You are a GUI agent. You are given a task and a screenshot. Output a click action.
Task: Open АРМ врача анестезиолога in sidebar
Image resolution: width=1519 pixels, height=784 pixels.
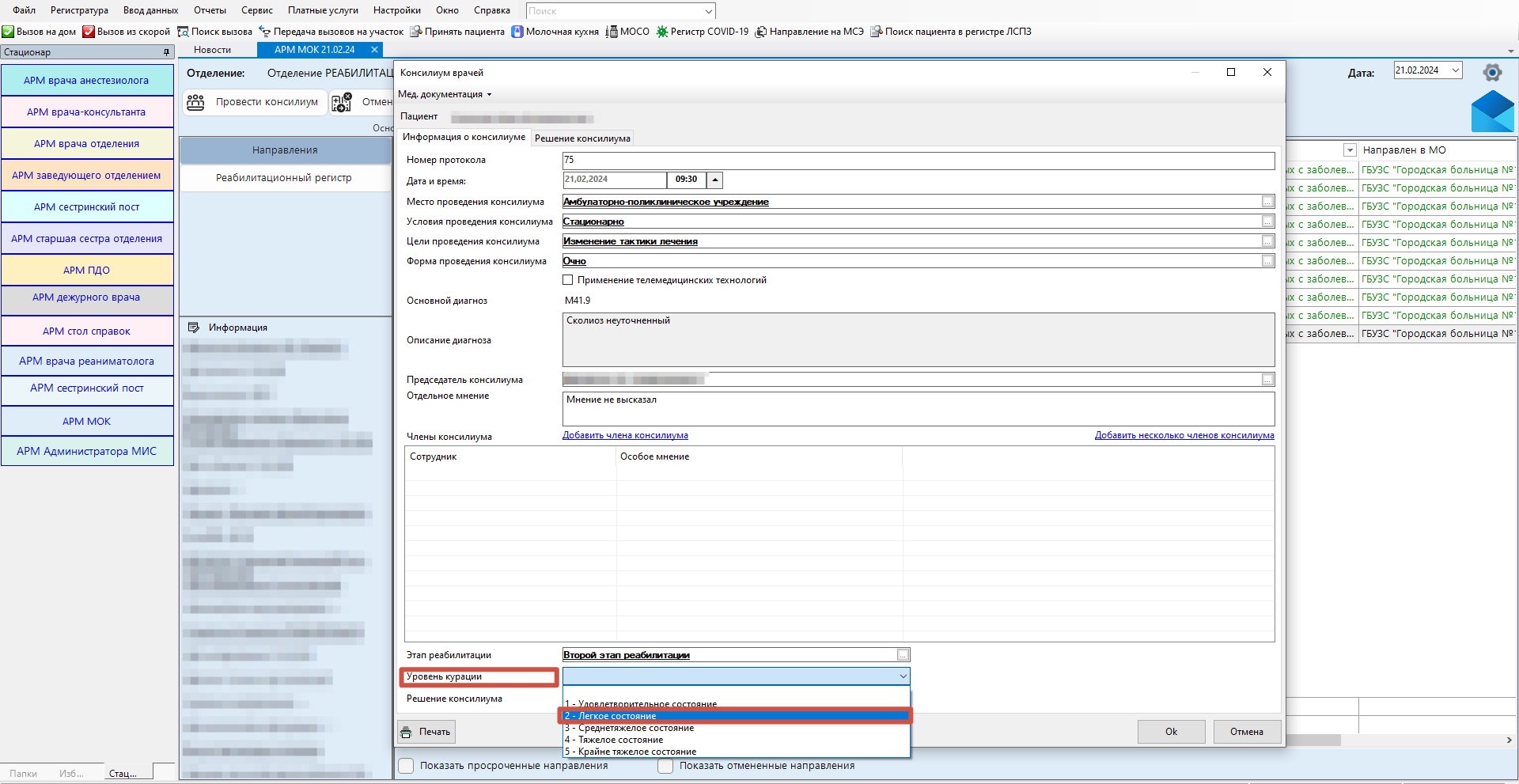[87, 80]
